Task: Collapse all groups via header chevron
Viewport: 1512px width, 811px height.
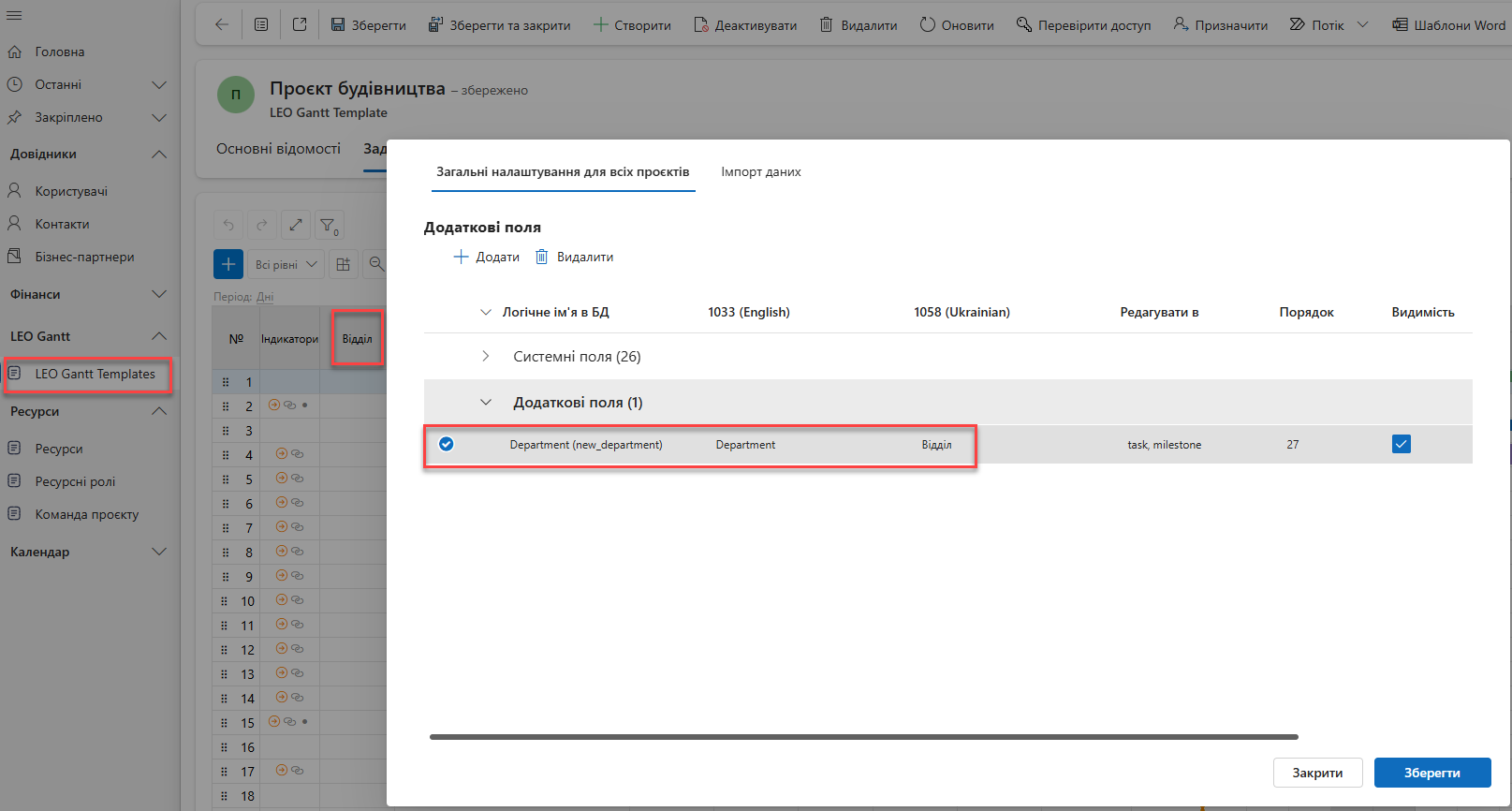Action: [x=485, y=312]
